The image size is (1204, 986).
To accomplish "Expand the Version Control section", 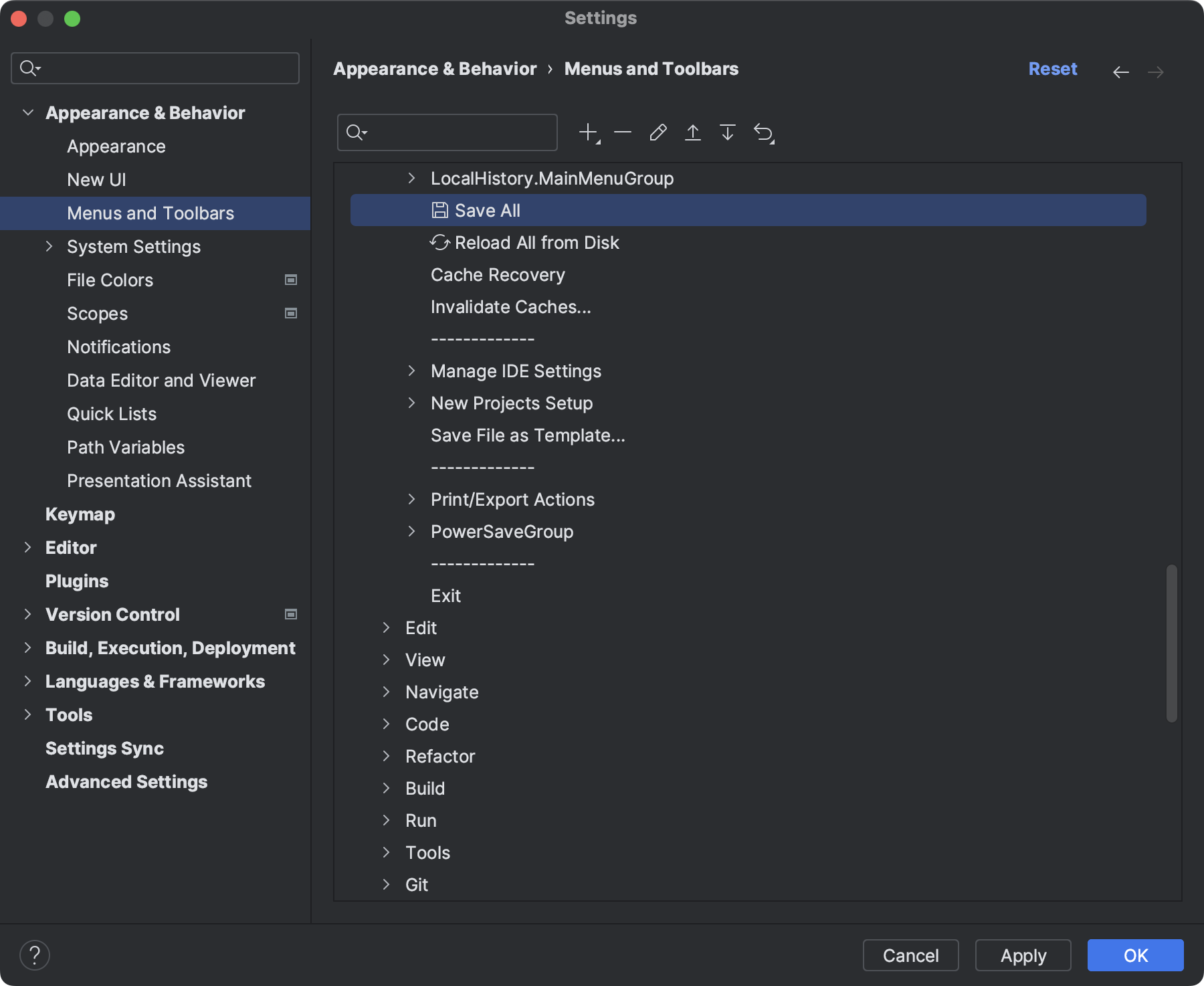I will click(x=27, y=614).
